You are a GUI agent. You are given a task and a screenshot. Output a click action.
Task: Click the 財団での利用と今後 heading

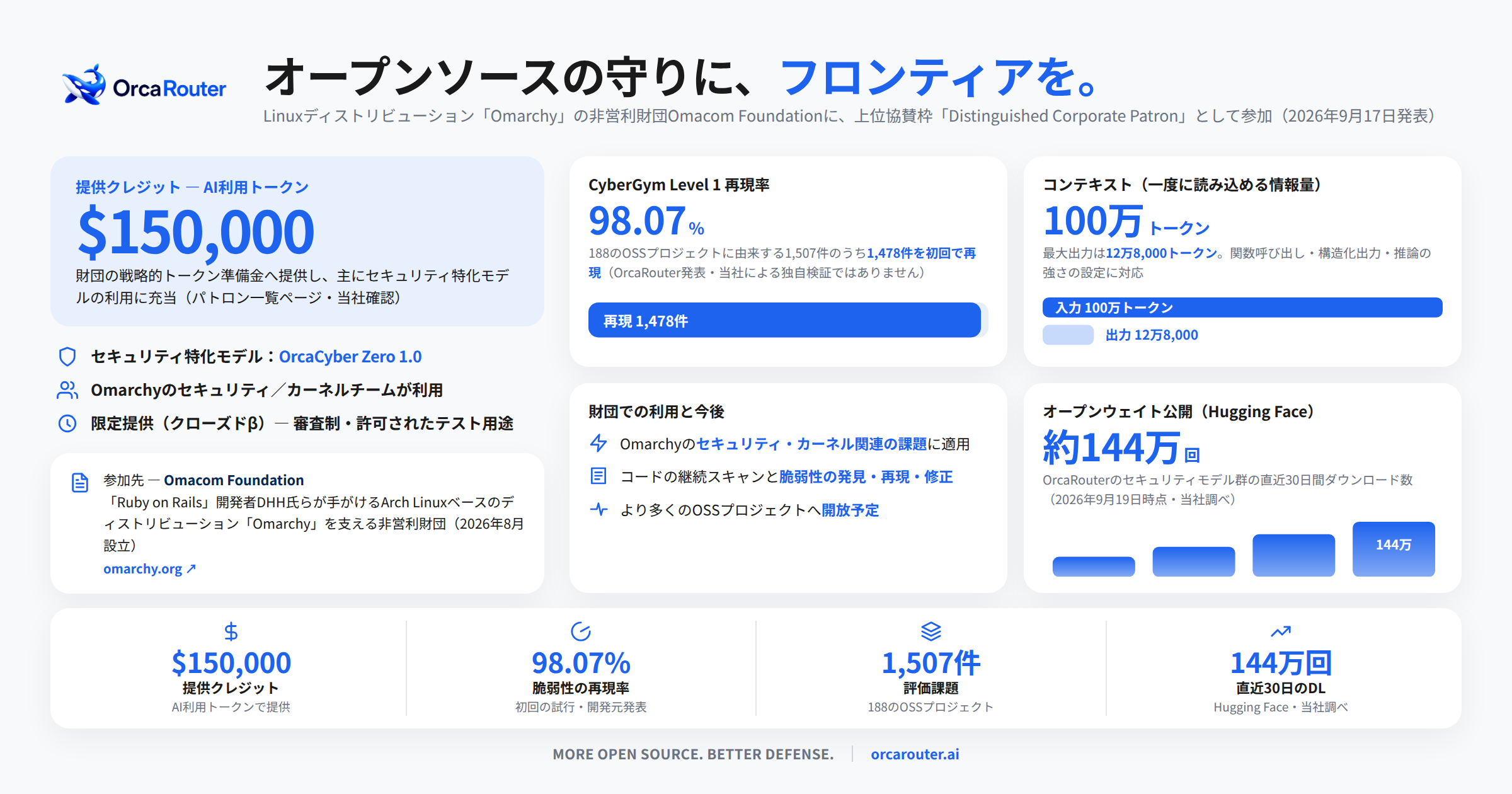pyautogui.click(x=656, y=411)
